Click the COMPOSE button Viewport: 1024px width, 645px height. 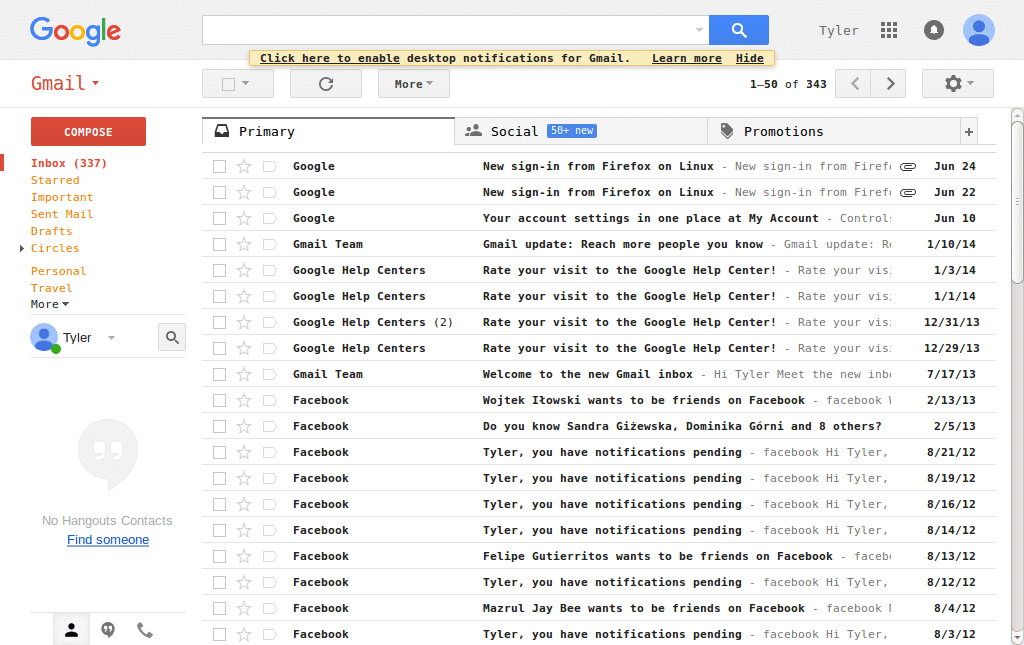coord(88,132)
